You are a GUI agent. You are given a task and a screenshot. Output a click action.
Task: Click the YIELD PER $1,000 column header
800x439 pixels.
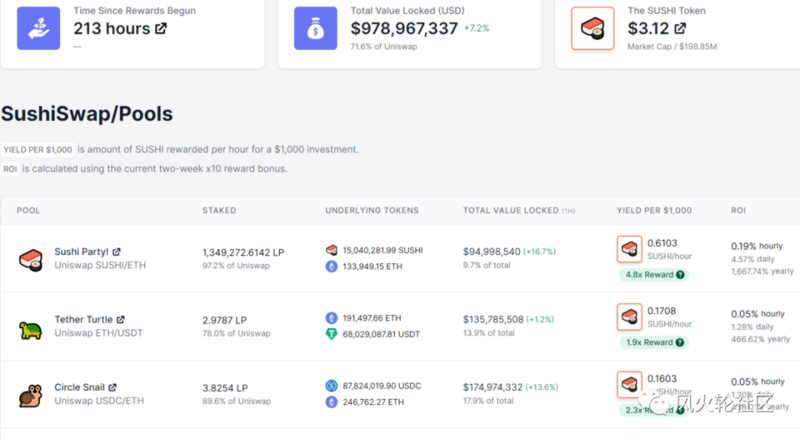654,210
